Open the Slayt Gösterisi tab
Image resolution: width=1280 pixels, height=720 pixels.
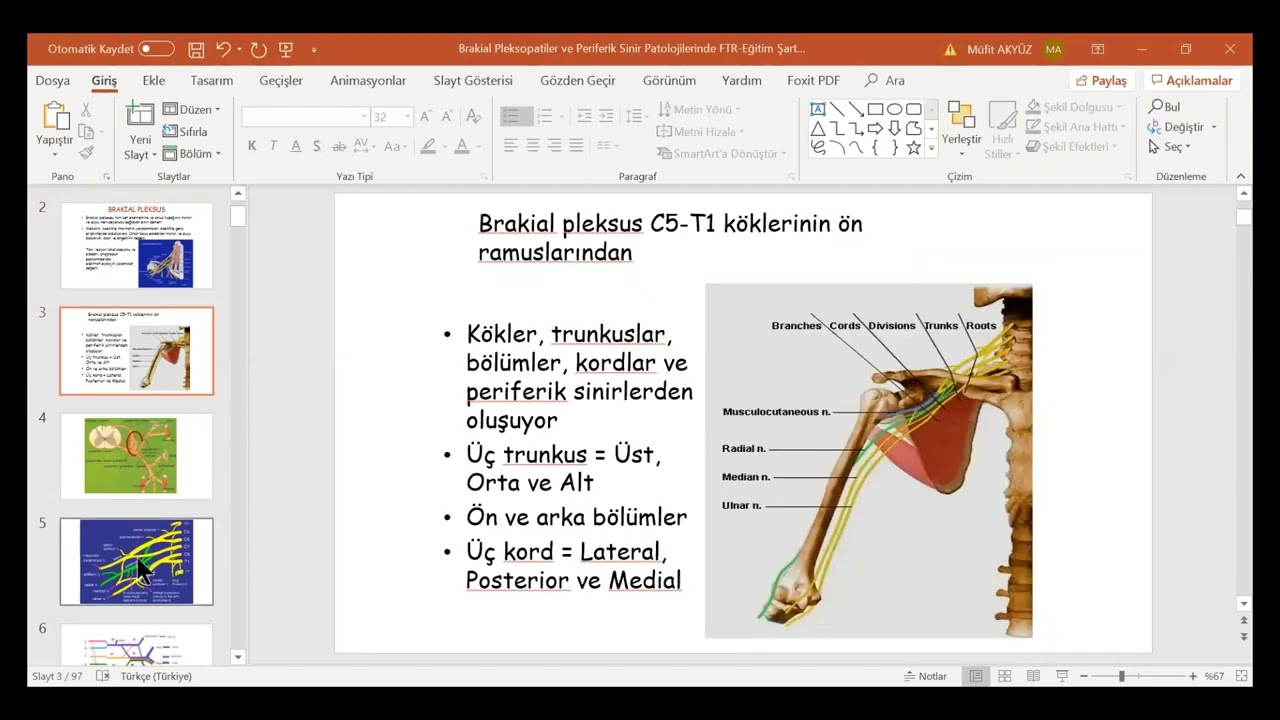click(473, 80)
